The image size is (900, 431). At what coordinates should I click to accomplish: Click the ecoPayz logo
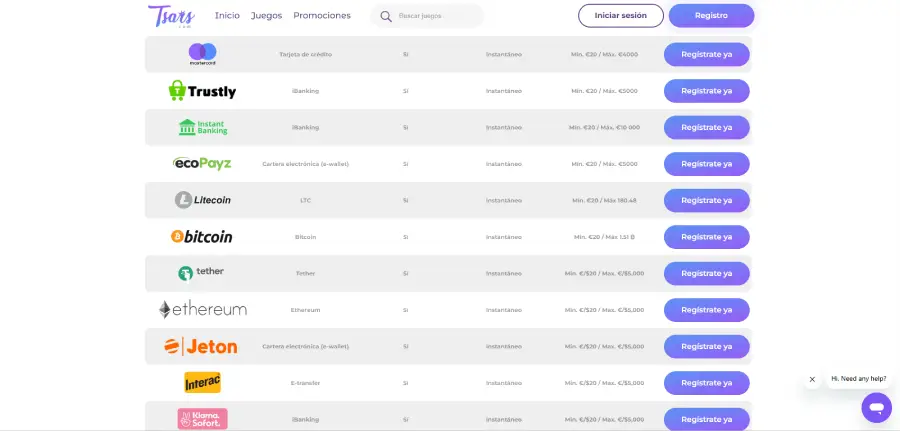tap(202, 164)
